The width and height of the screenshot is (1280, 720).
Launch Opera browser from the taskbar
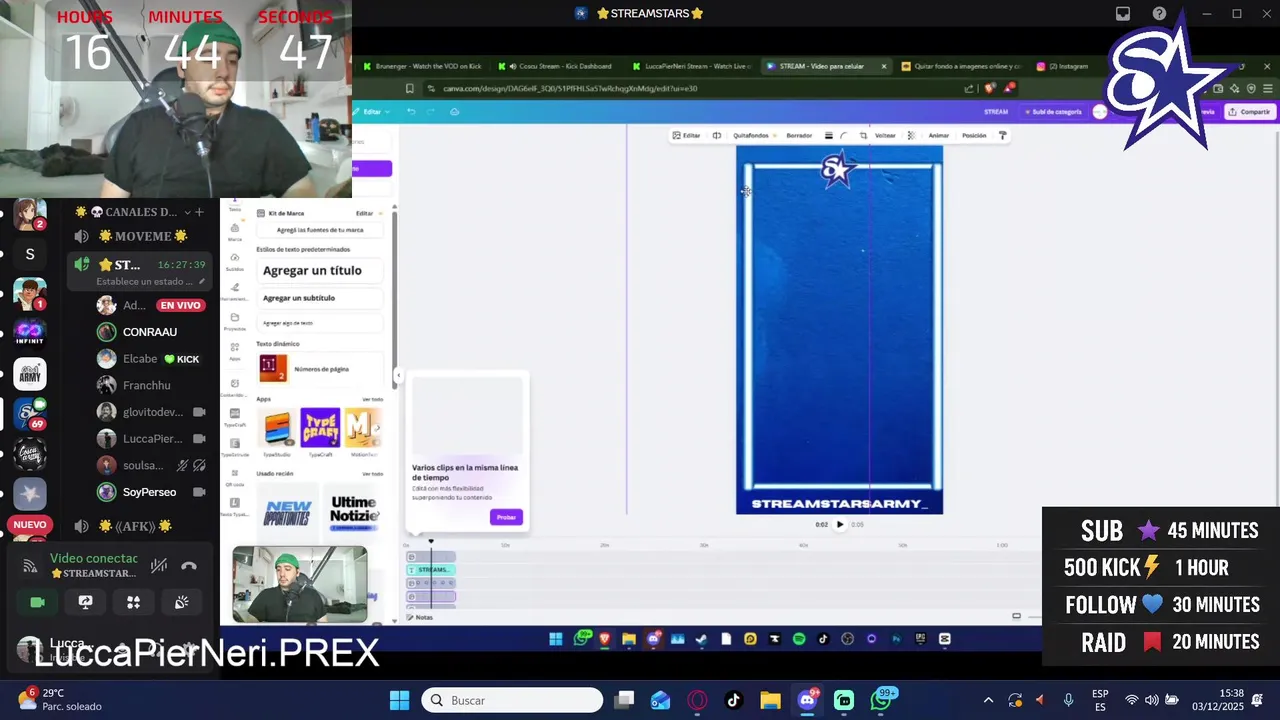click(696, 700)
